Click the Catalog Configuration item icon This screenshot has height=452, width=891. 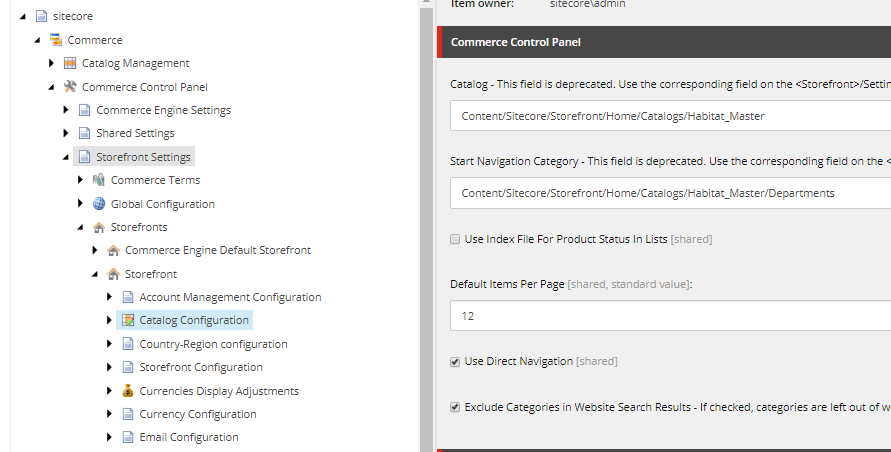pyautogui.click(x=128, y=320)
